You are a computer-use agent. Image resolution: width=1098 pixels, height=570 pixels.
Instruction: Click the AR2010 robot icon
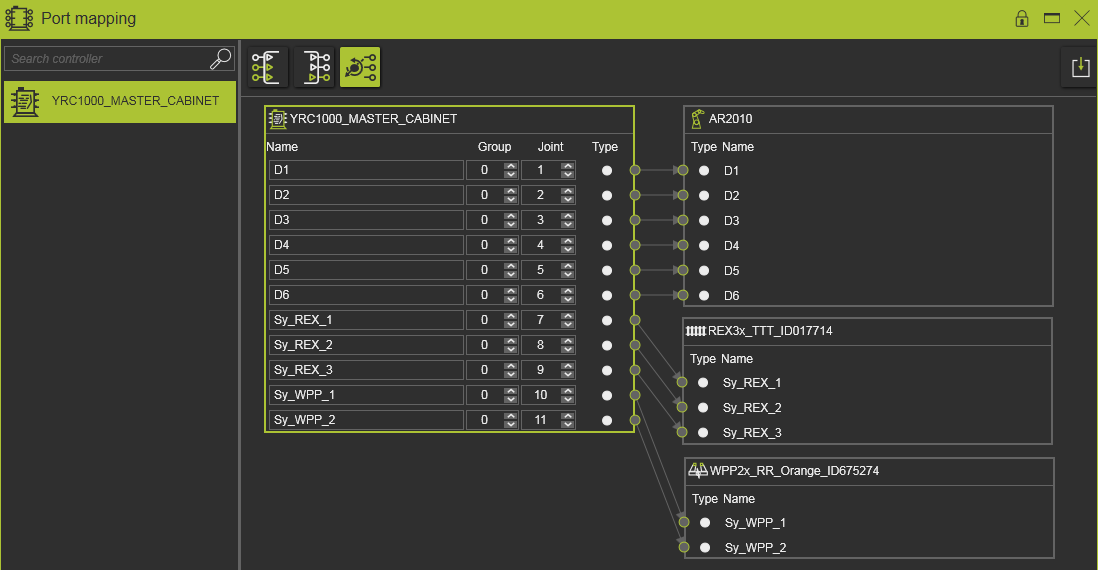(x=697, y=119)
